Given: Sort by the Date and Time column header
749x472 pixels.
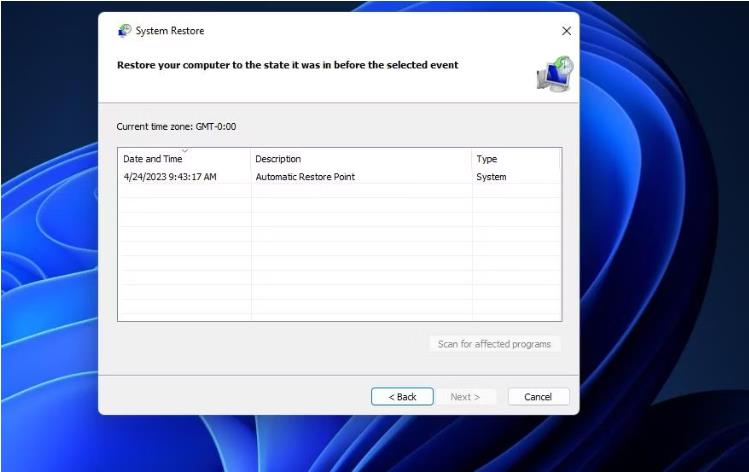Looking at the screenshot, I should click(184, 159).
